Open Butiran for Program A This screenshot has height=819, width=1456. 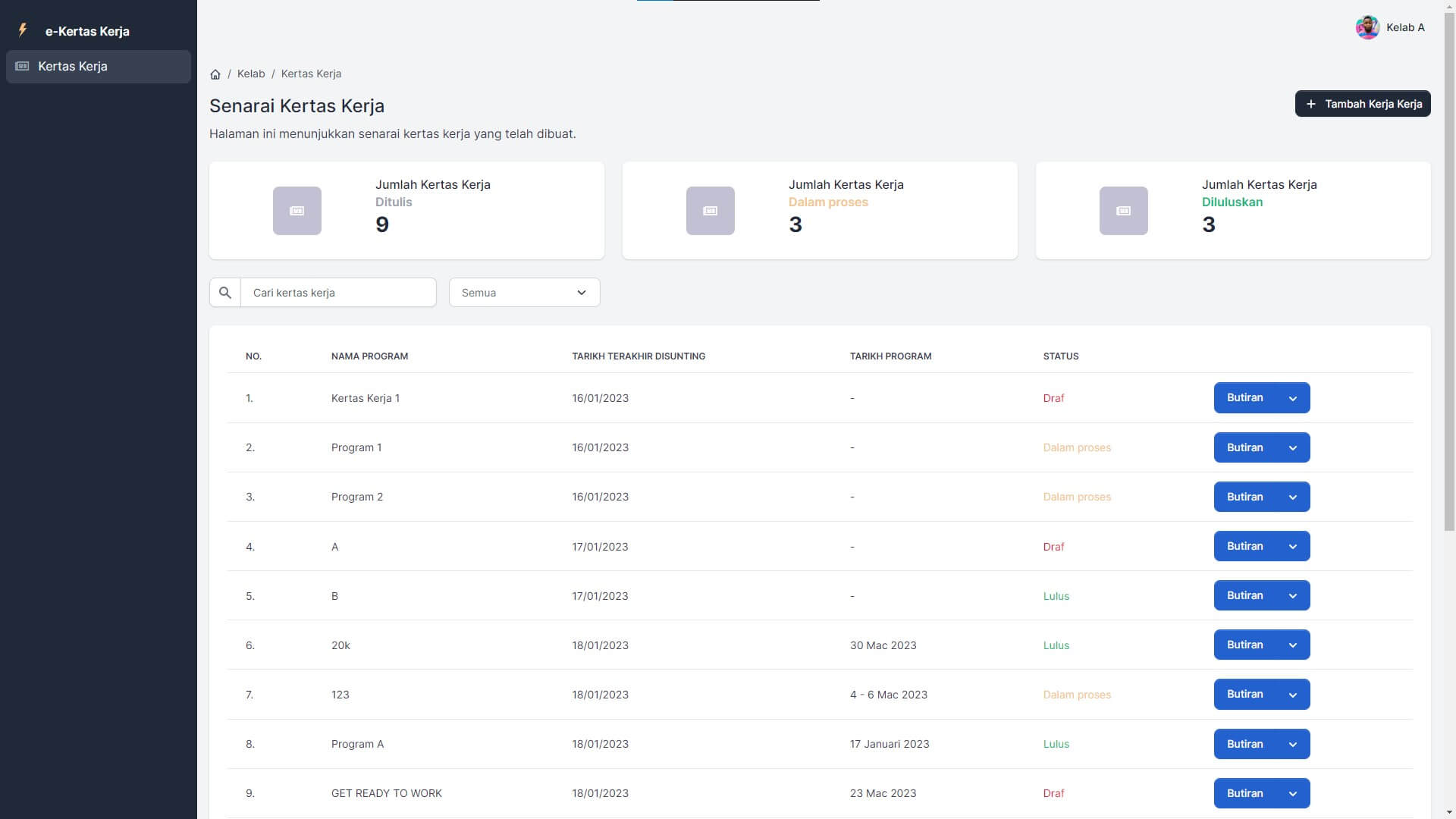pos(1244,744)
